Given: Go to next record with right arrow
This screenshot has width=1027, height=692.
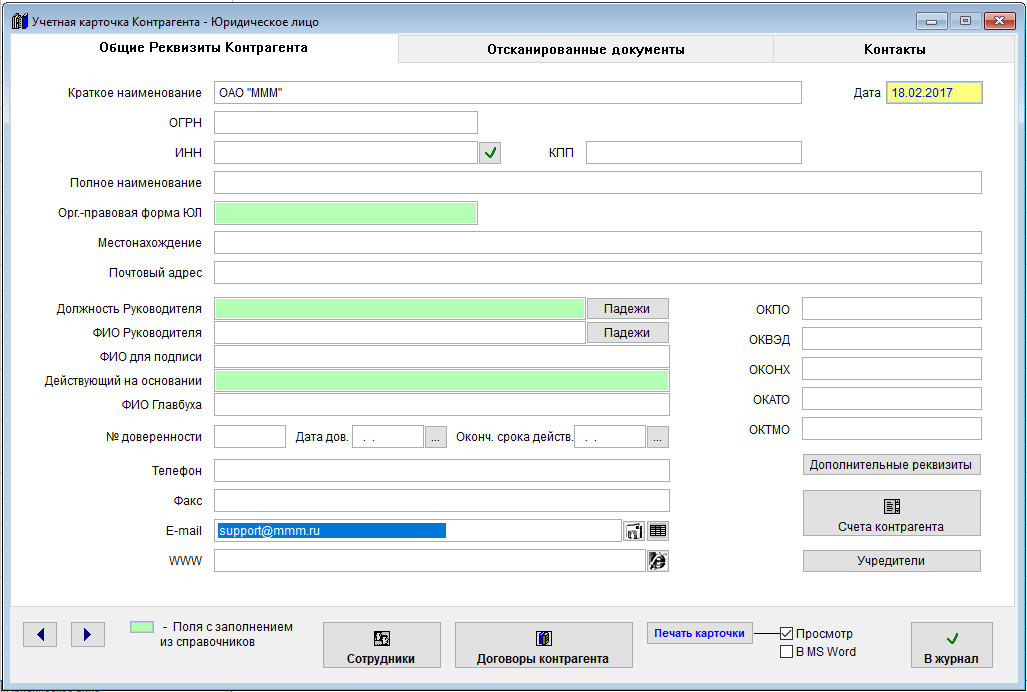Looking at the screenshot, I should point(87,634).
